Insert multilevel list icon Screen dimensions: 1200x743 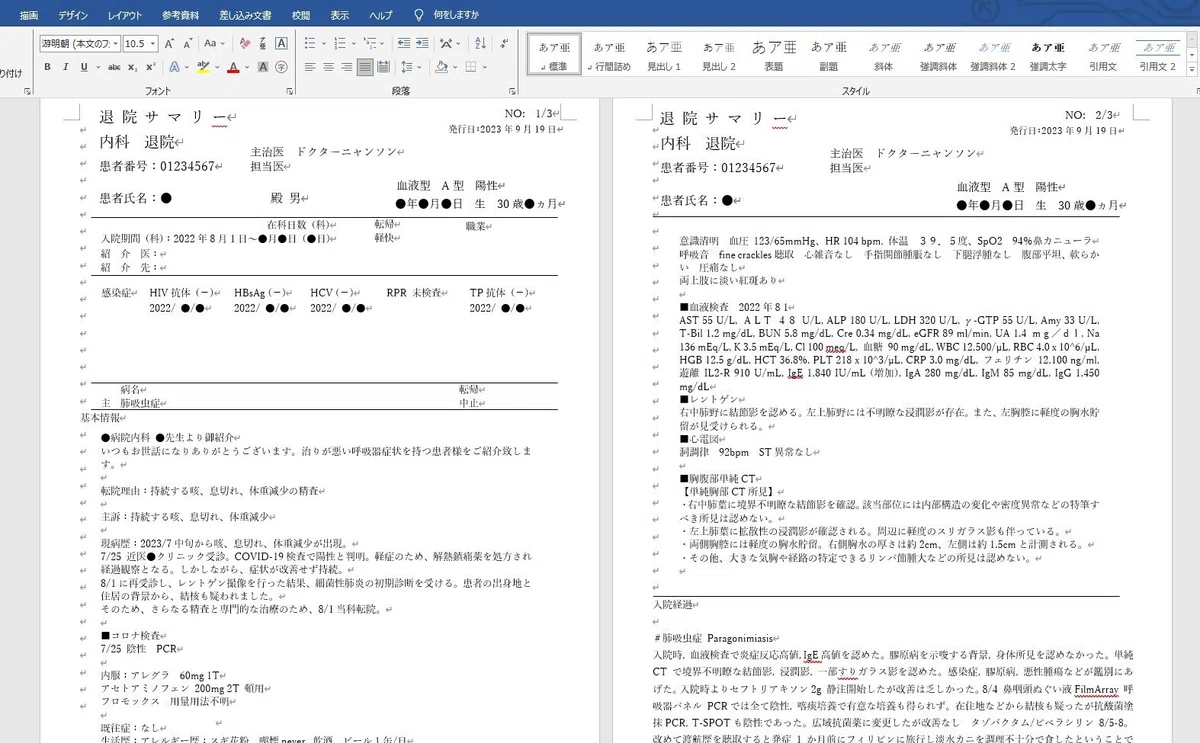pos(369,44)
